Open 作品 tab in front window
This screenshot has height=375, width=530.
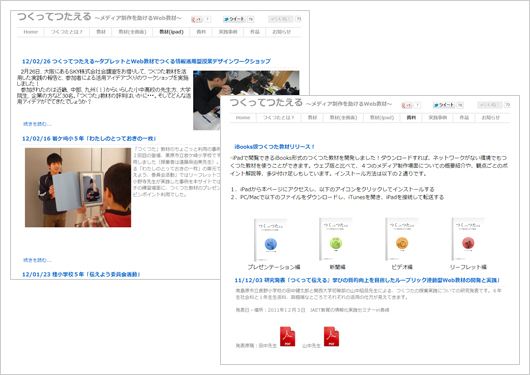[x=464, y=118]
